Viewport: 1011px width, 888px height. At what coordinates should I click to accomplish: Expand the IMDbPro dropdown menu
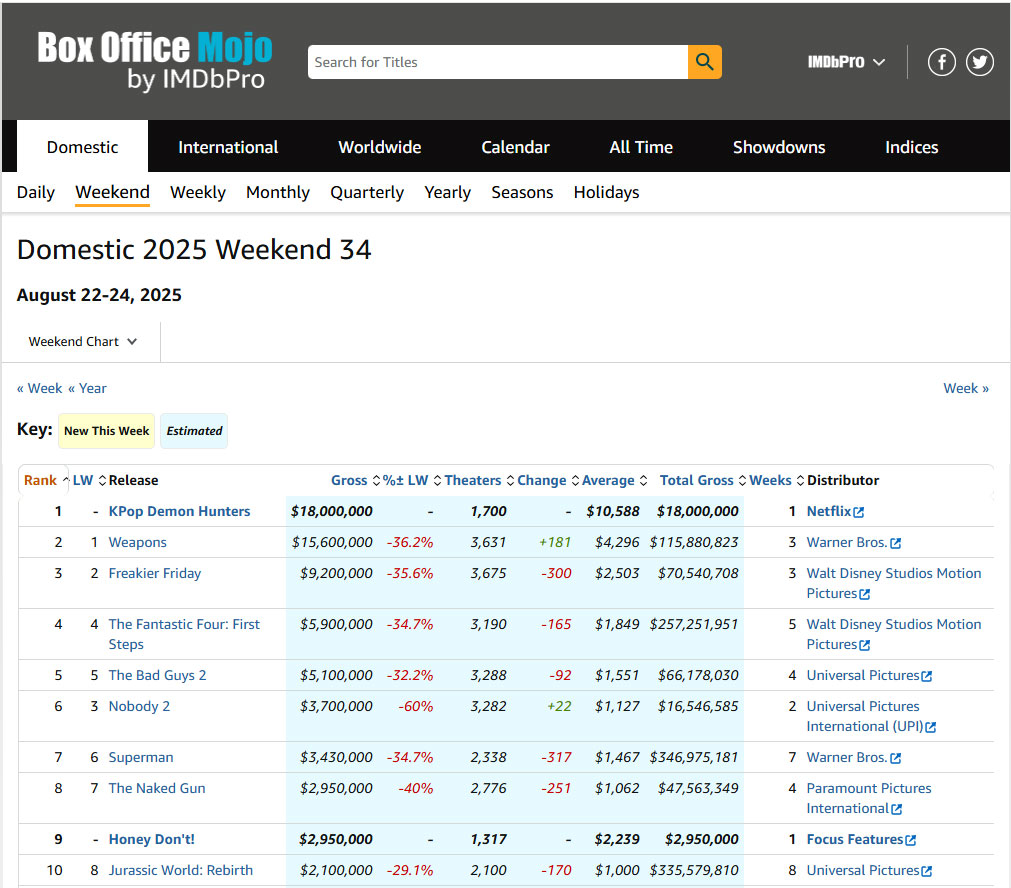tap(846, 62)
